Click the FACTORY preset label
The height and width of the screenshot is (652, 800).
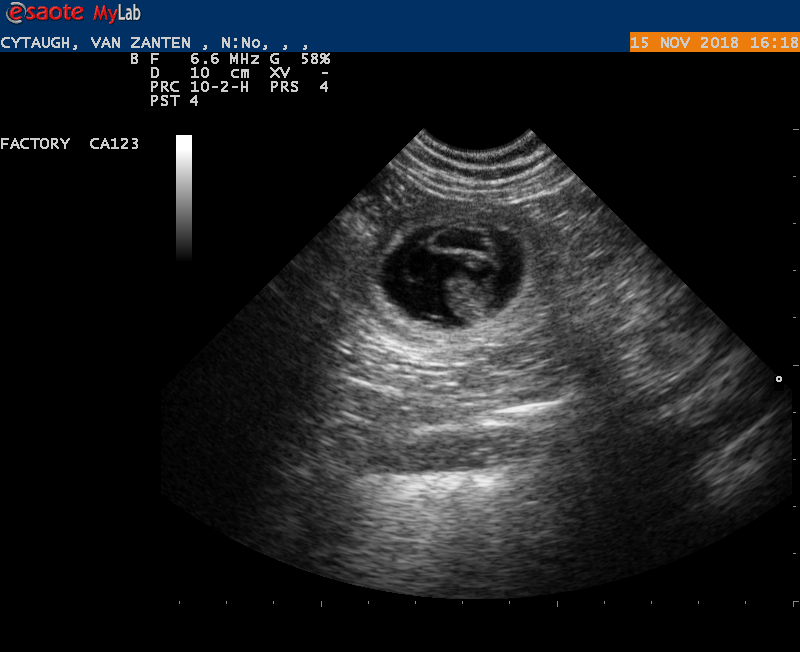coord(35,144)
